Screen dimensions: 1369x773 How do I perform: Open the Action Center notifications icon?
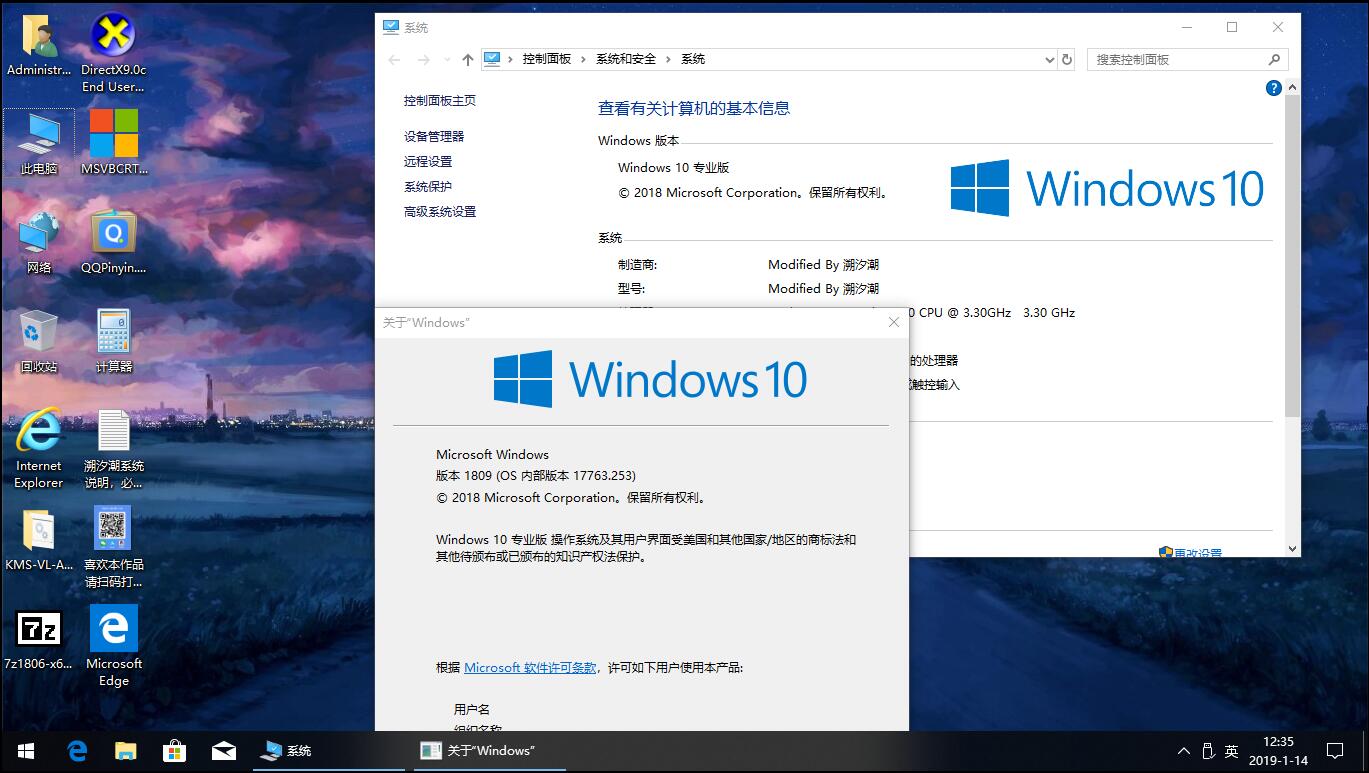tap(1334, 751)
